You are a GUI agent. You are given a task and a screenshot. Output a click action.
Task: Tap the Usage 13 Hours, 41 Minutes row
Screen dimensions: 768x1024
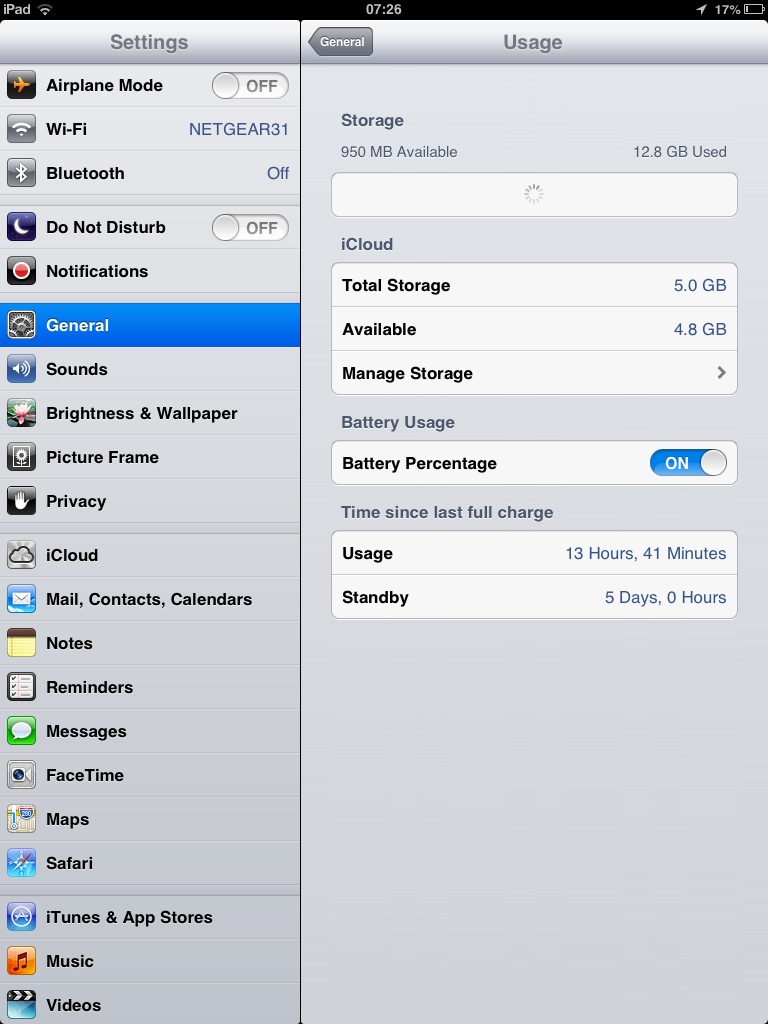pyautogui.click(x=534, y=553)
